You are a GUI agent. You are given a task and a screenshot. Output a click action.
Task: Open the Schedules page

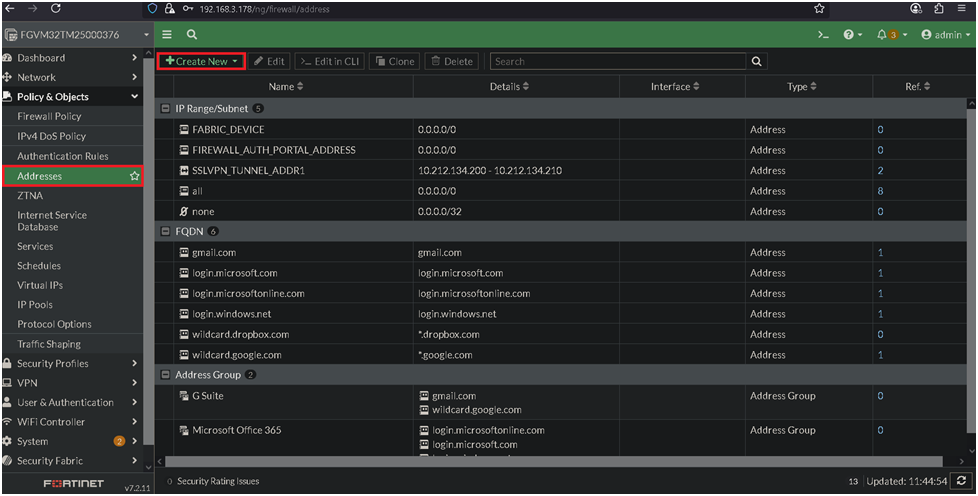click(x=39, y=266)
